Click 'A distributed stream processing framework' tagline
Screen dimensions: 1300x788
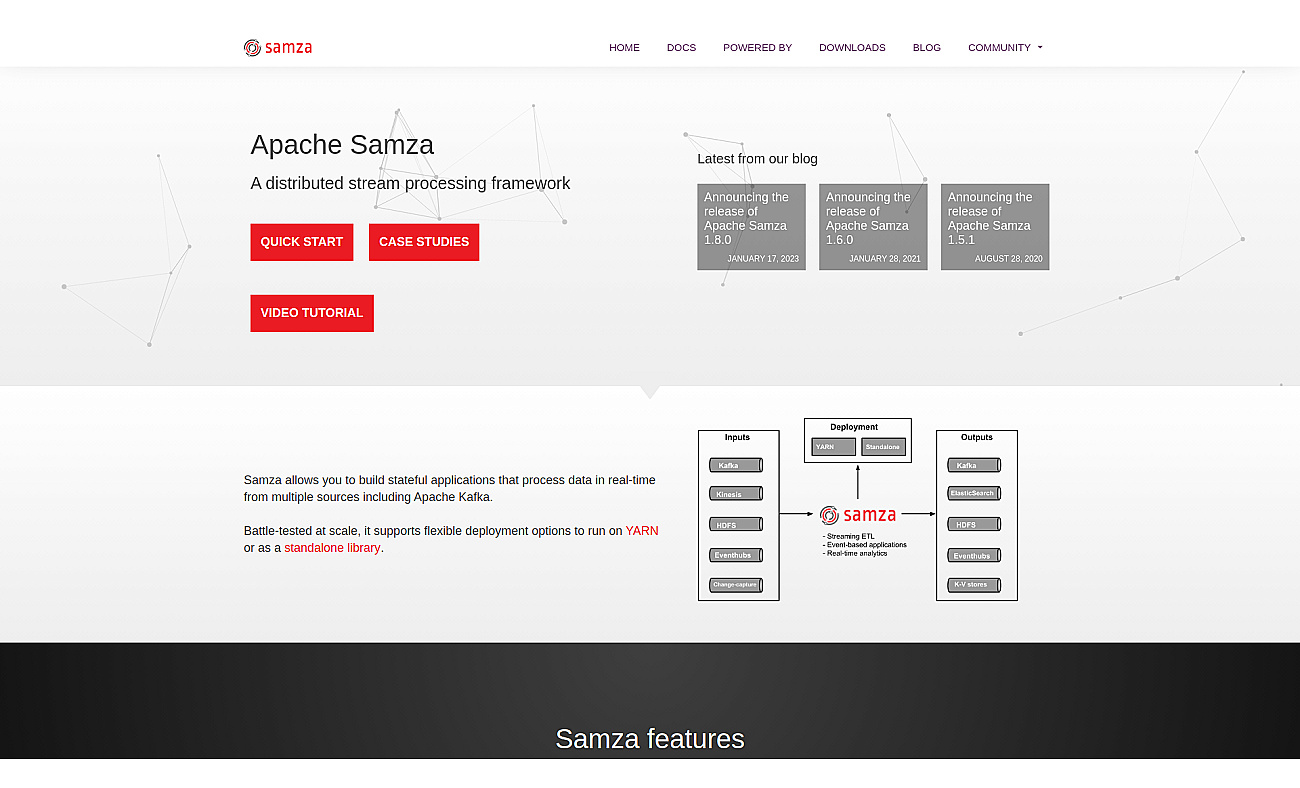pos(410,183)
